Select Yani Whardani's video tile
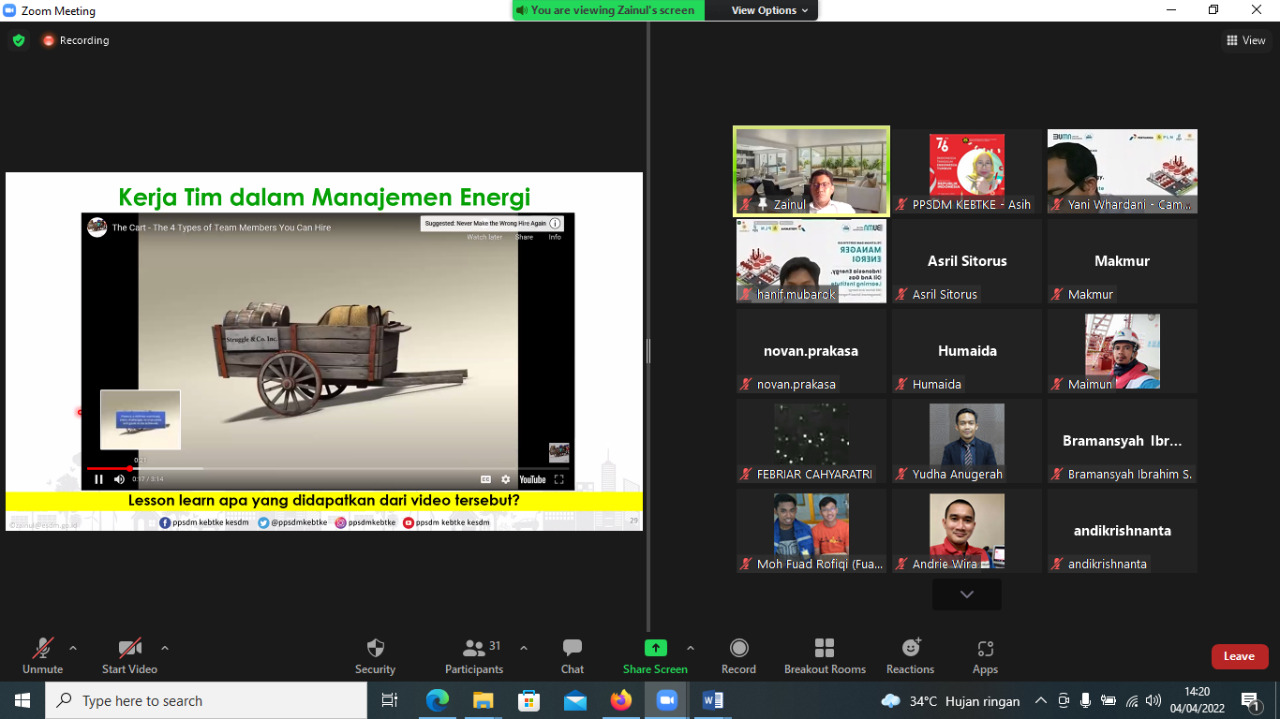This screenshot has height=719, width=1280. (x=1122, y=171)
